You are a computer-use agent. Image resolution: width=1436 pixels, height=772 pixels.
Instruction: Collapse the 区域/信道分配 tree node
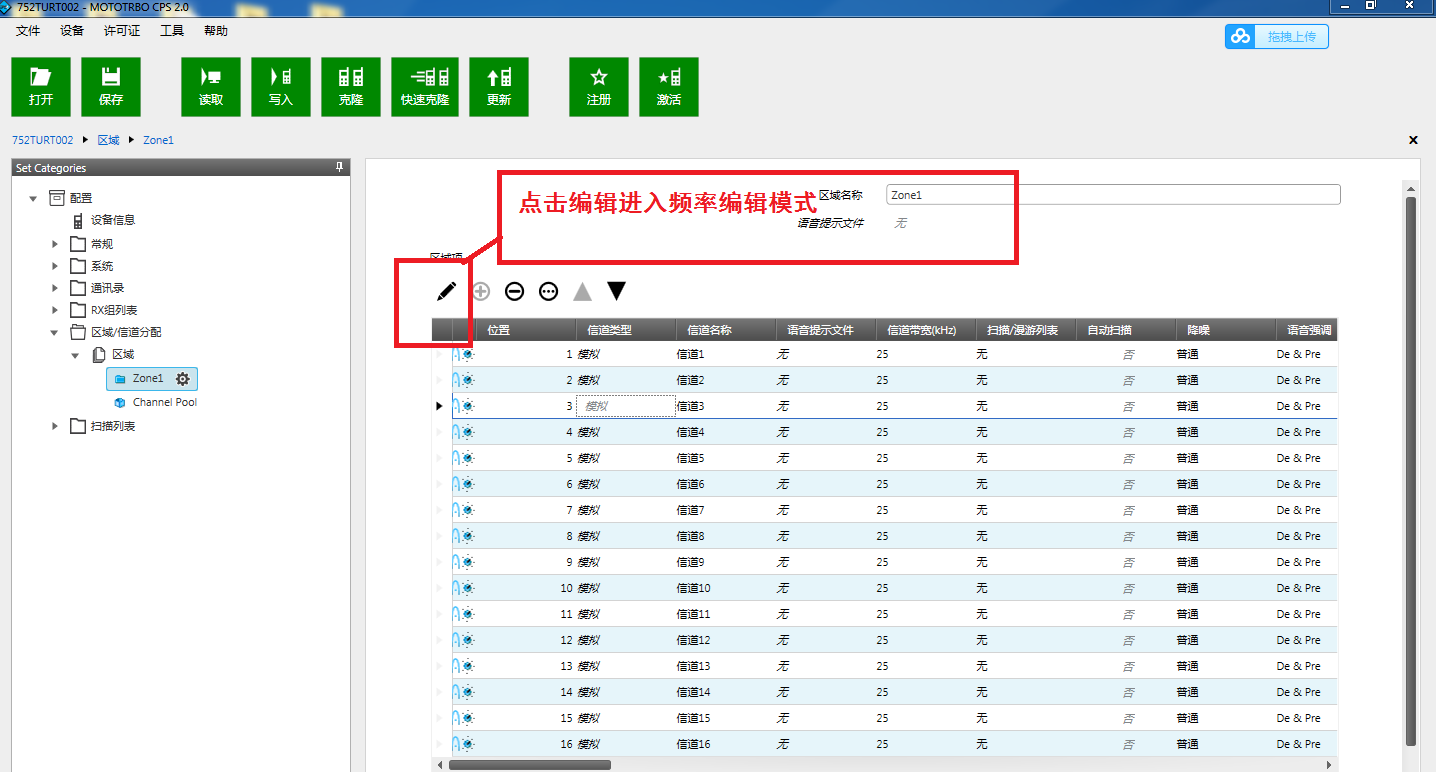[x=55, y=332]
